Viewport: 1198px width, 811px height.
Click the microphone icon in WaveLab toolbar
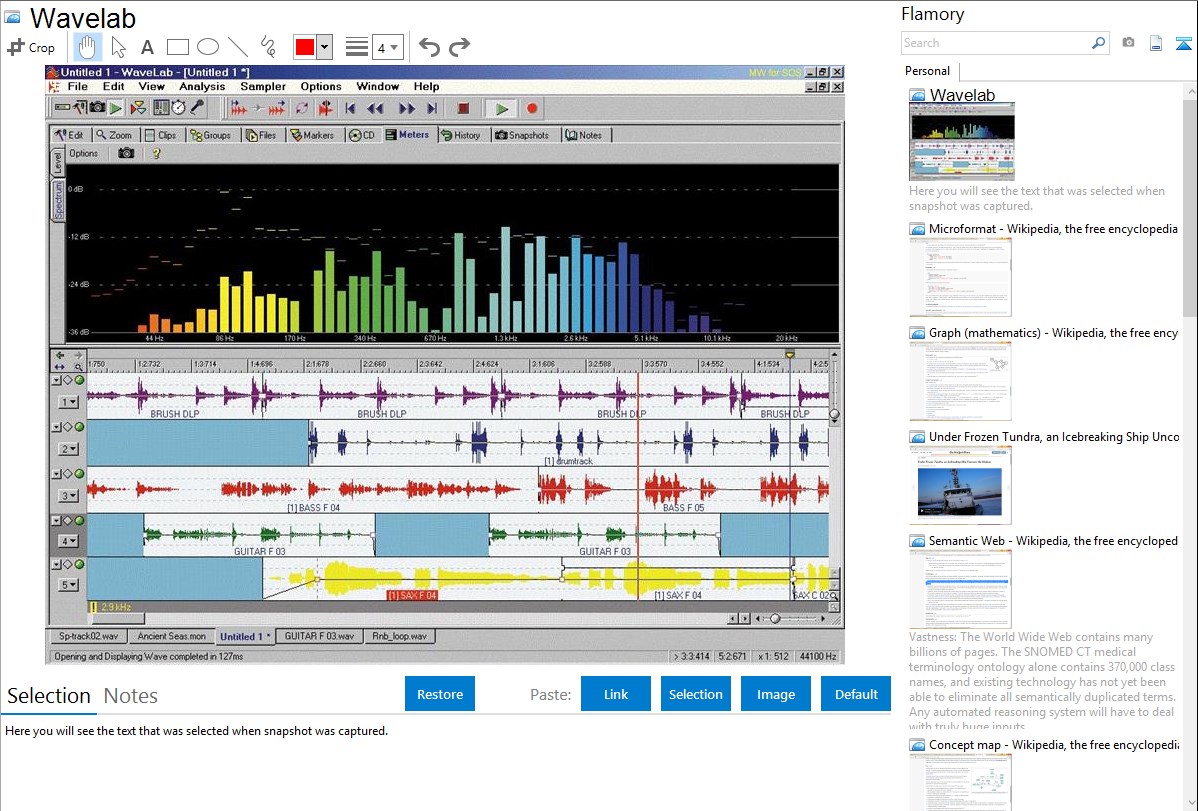196,108
